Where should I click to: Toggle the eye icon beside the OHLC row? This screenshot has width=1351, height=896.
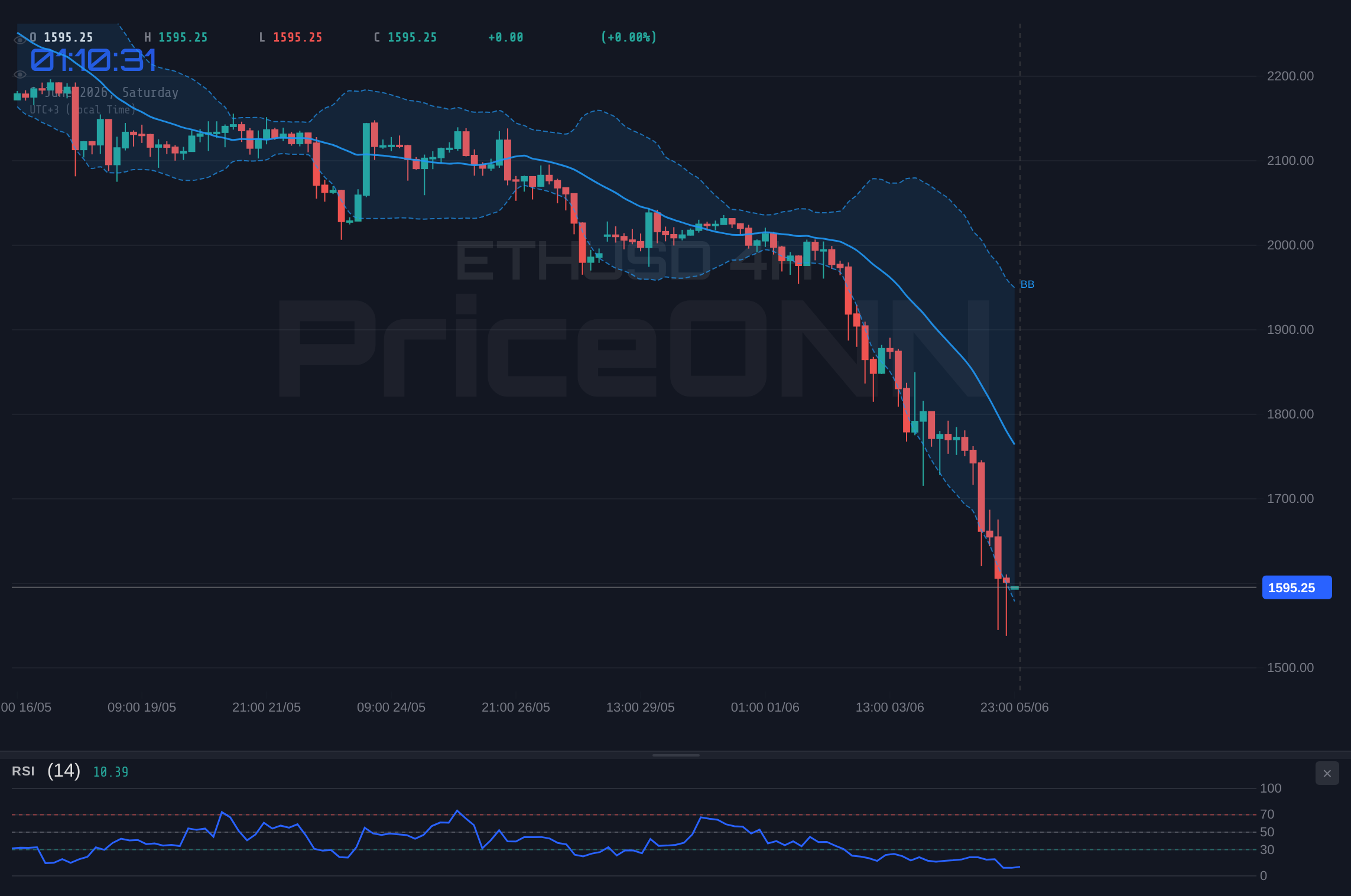[20, 40]
